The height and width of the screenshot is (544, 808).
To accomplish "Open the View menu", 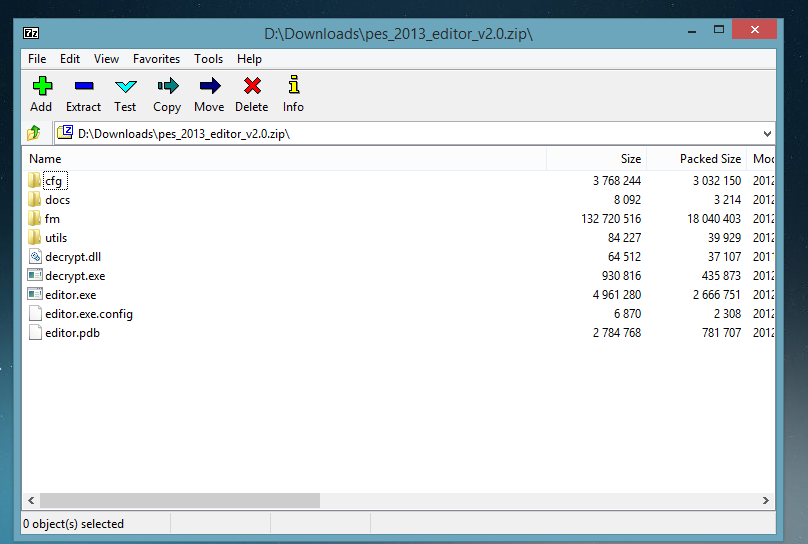I will tap(106, 59).
